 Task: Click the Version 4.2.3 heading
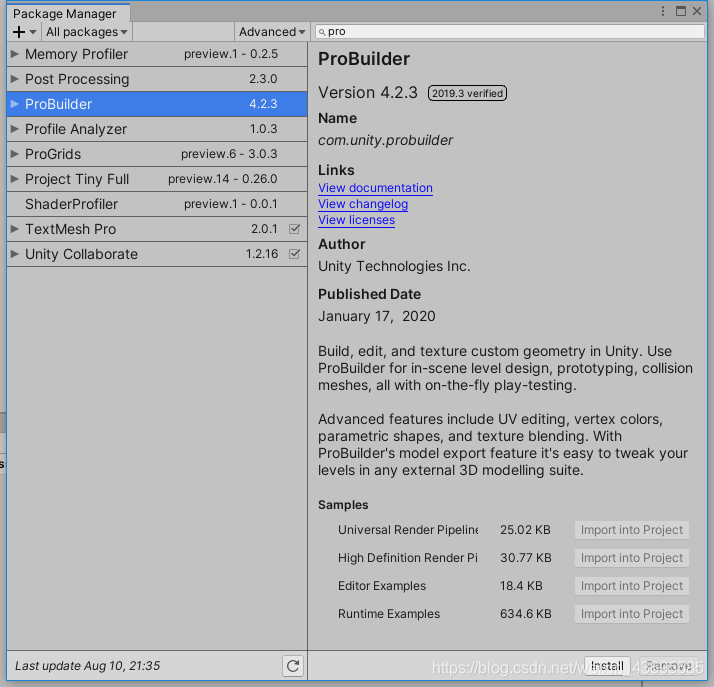(367, 92)
